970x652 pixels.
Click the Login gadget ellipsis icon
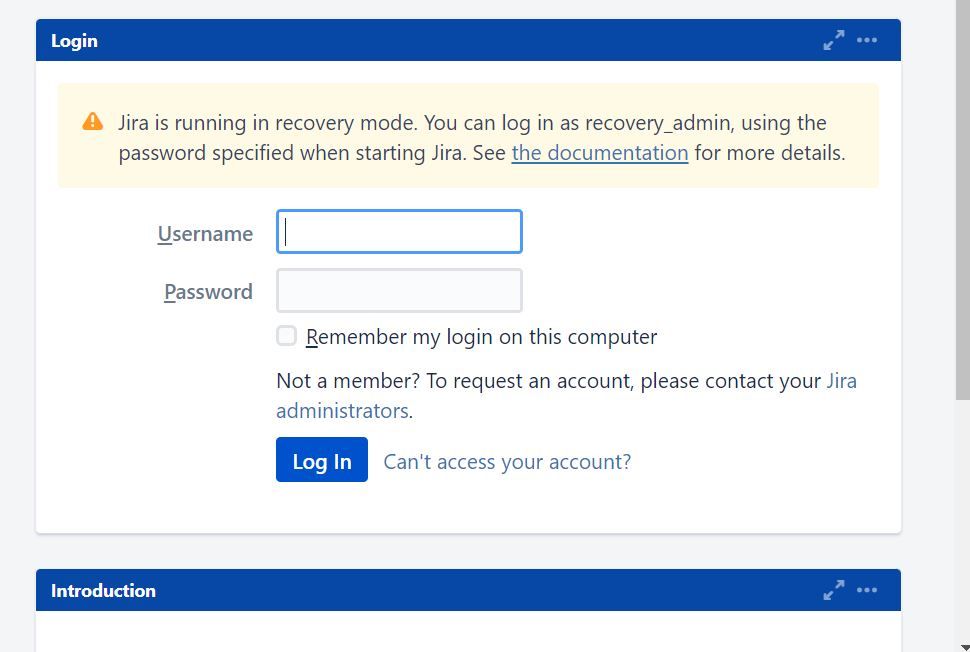pos(866,40)
